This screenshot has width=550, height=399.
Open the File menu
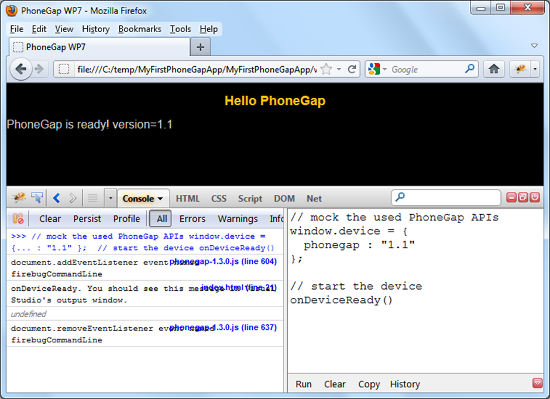[16, 29]
